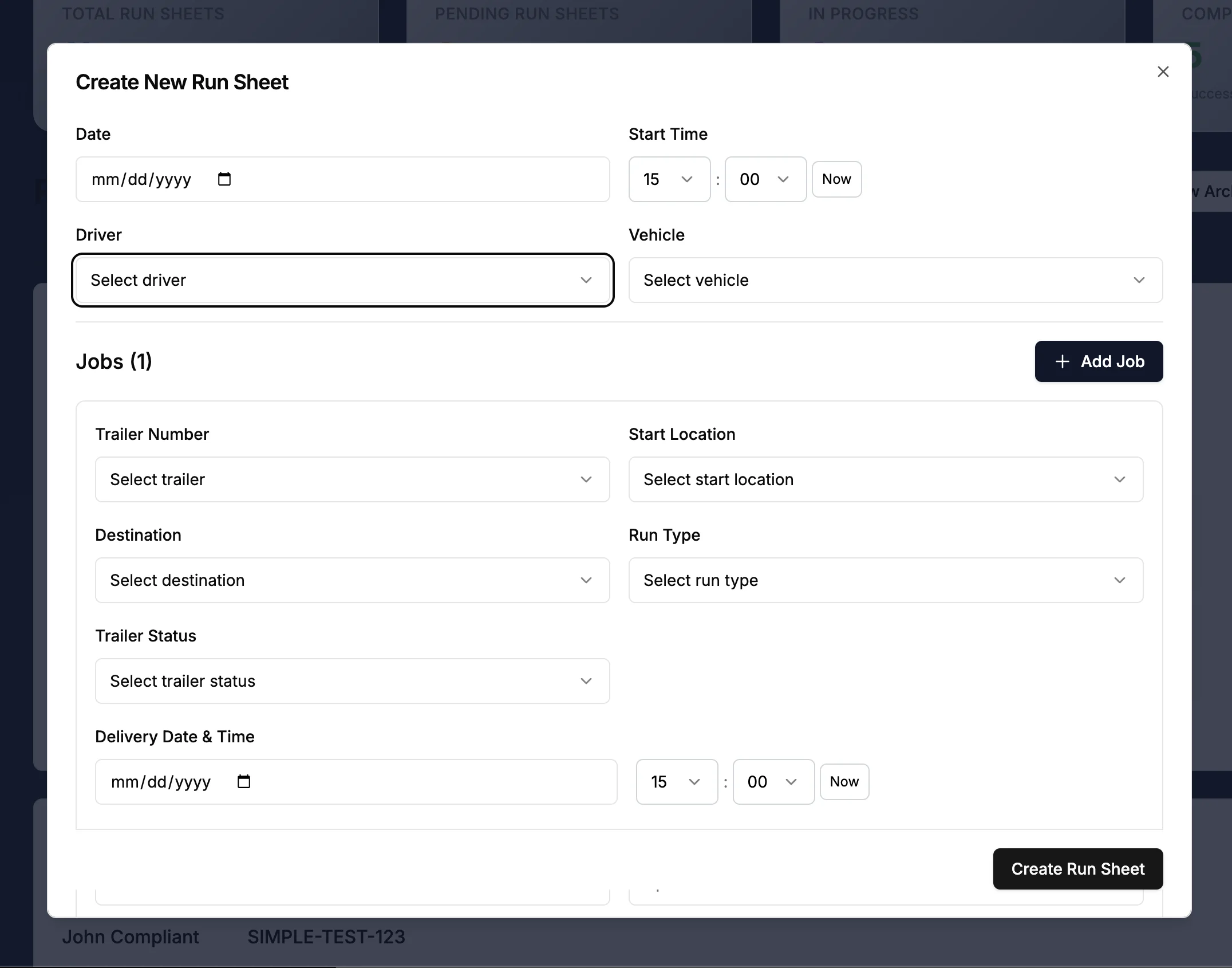
Task: Open the Delivery time hour dropdown
Action: [x=677, y=782]
